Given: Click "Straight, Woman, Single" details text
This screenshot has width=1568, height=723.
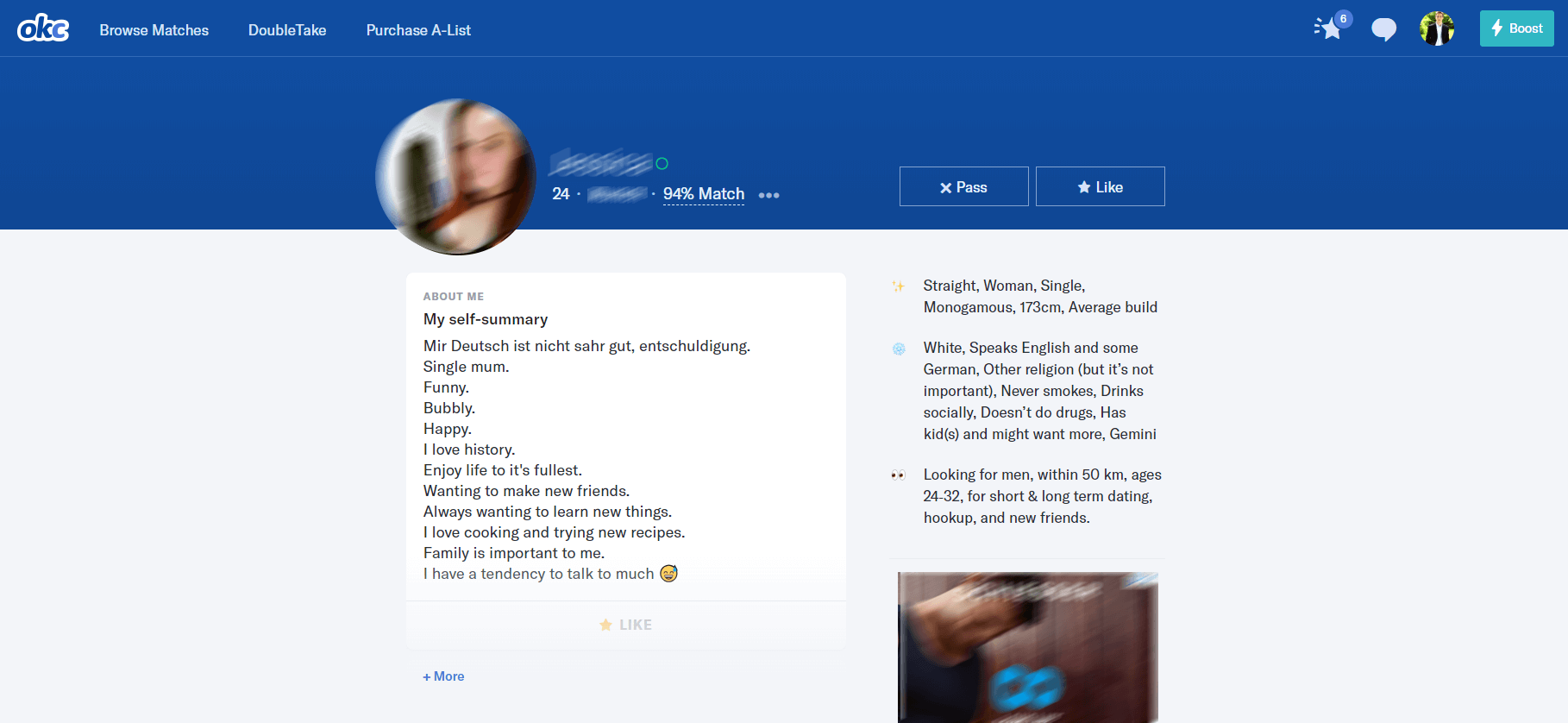Looking at the screenshot, I should pyautogui.click(x=1004, y=286).
